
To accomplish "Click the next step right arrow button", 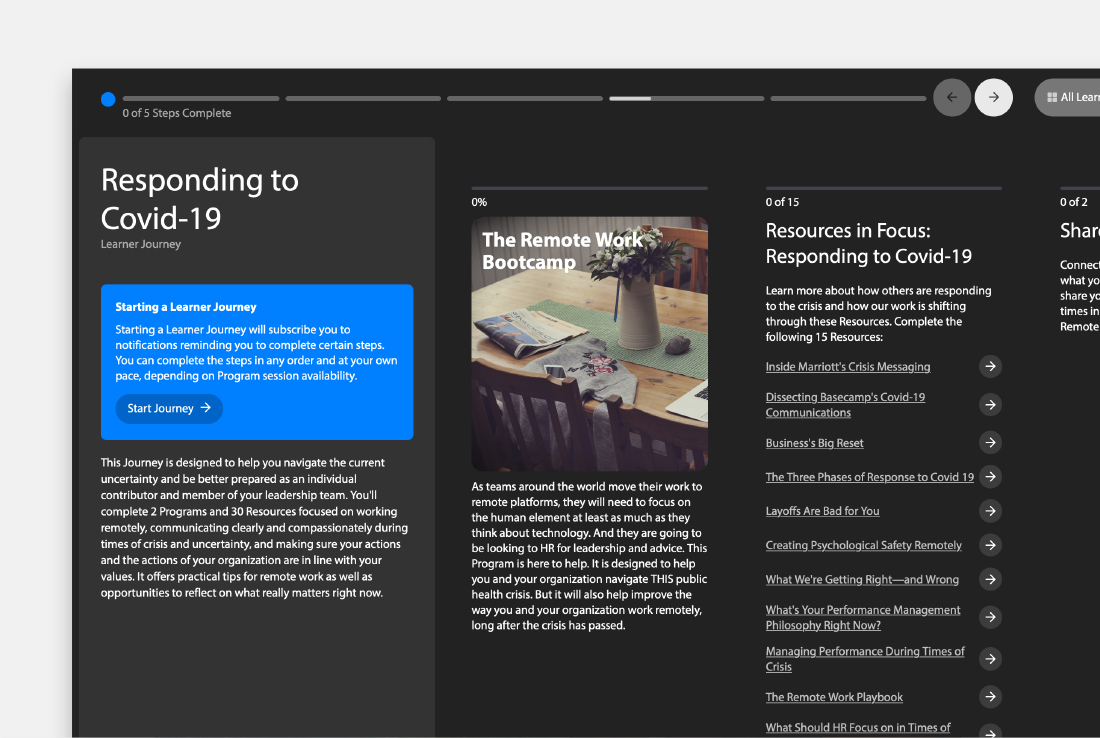I will (993, 98).
